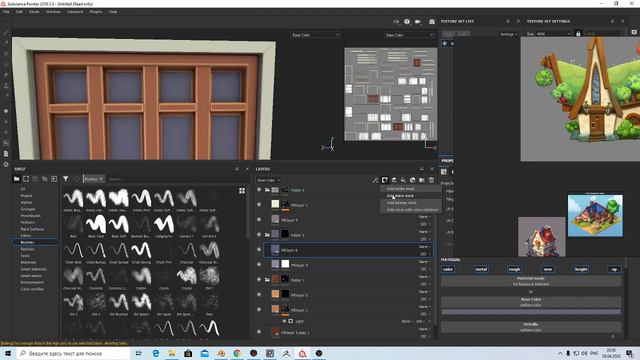The image size is (640, 360).
Task: Toggle visibility of brown Folder 1 layer
Action: 259,280
